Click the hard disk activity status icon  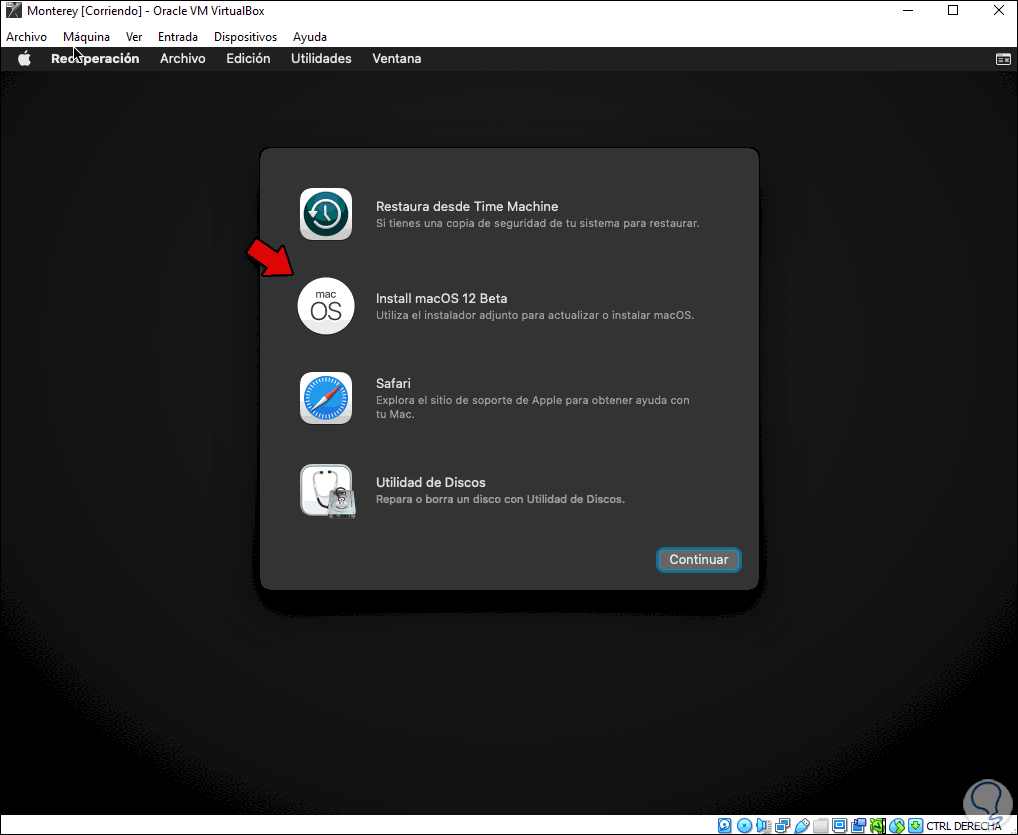click(725, 825)
